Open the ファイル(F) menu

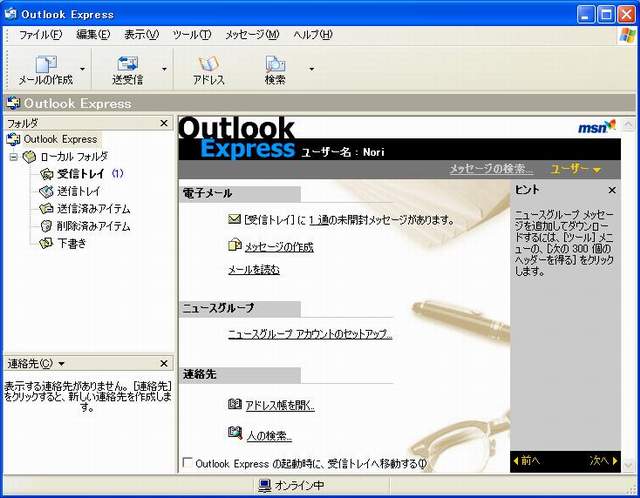point(40,35)
